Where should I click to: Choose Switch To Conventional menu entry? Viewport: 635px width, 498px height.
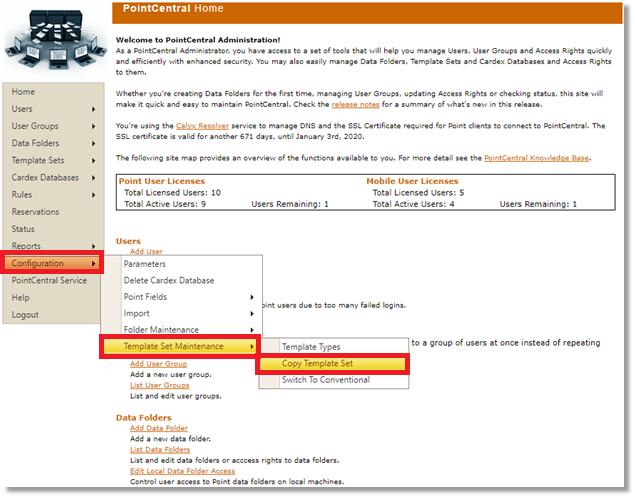coord(326,380)
